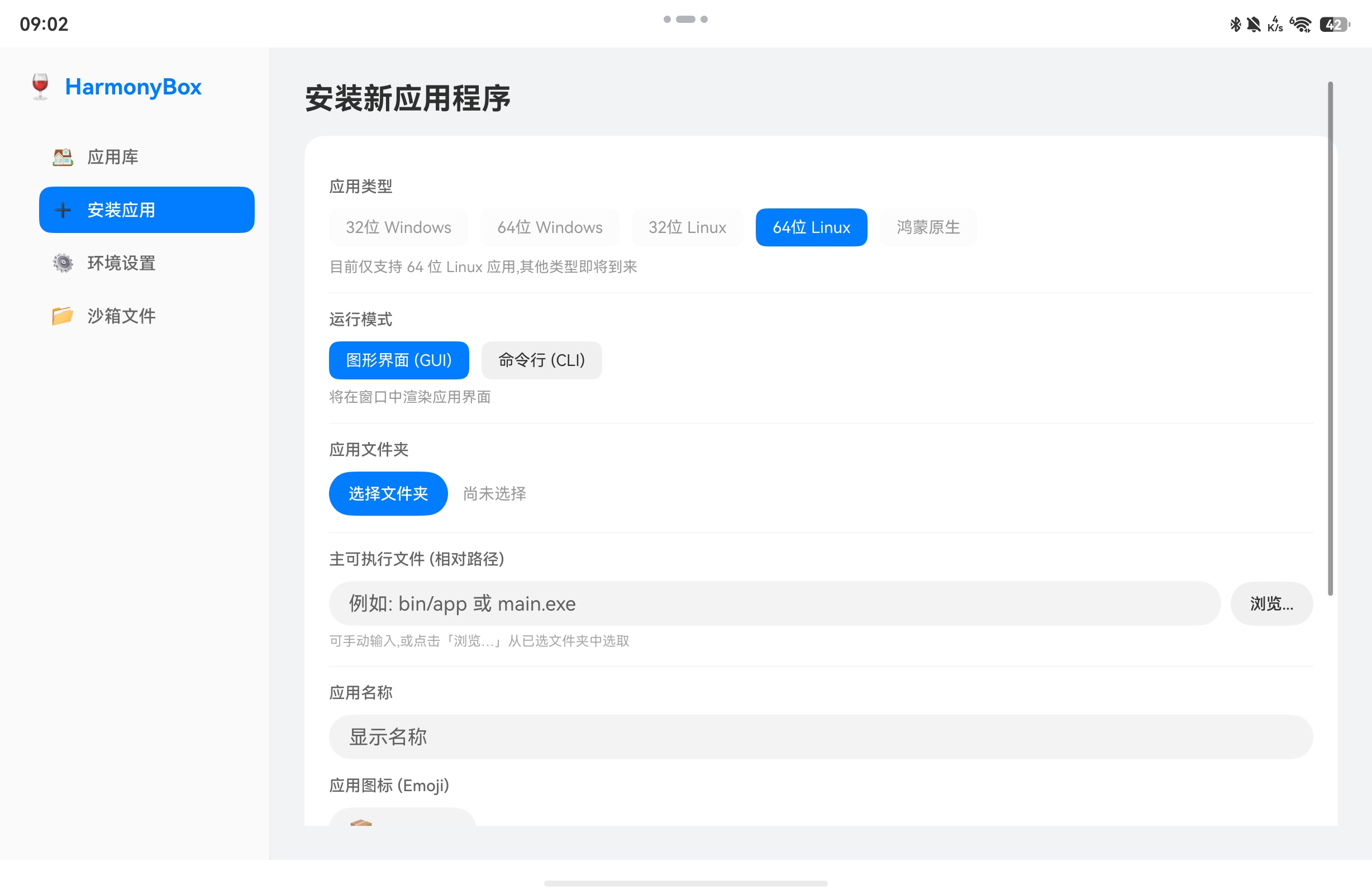This screenshot has height=894, width=1372.
Task: Click the 应用文件夹 section label
Action: click(x=369, y=450)
